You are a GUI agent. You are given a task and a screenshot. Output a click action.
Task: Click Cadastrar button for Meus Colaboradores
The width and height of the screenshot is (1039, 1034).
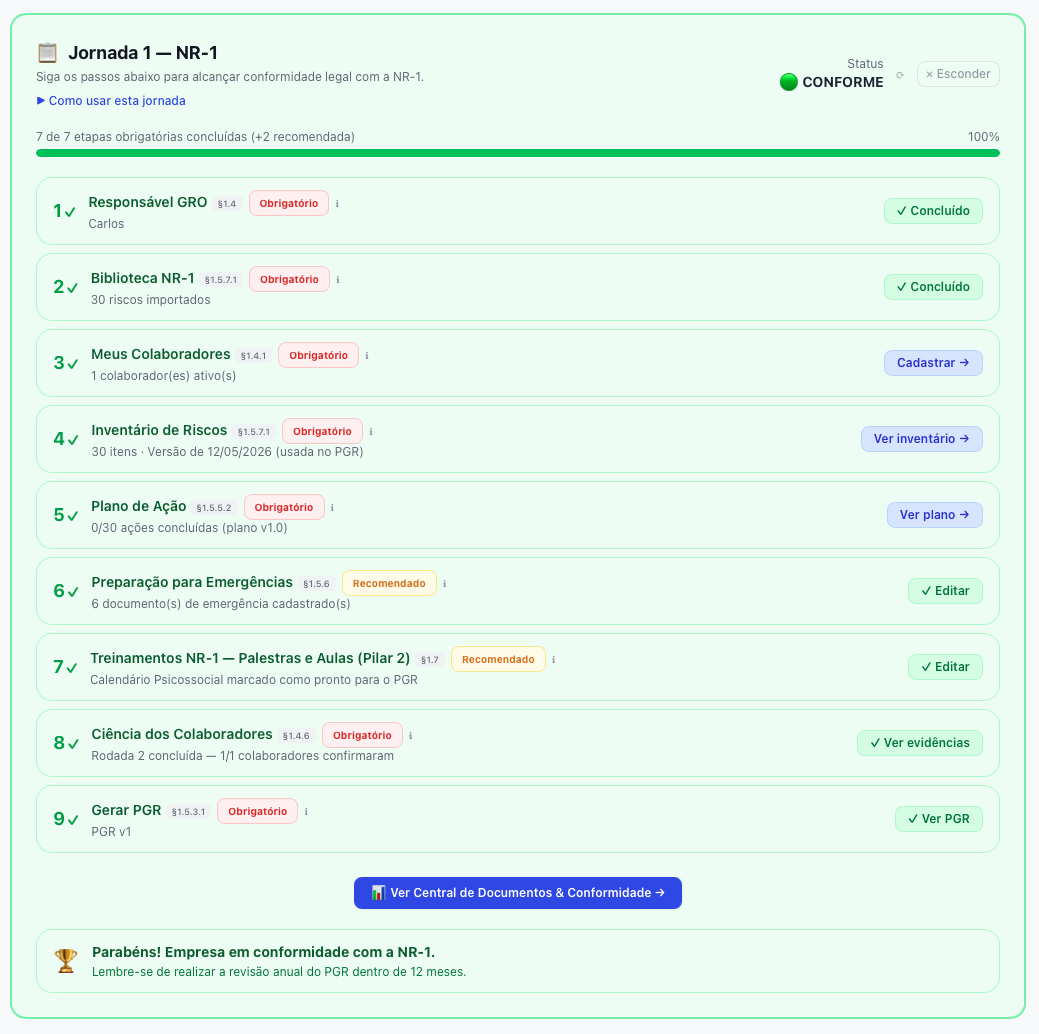click(x=933, y=363)
